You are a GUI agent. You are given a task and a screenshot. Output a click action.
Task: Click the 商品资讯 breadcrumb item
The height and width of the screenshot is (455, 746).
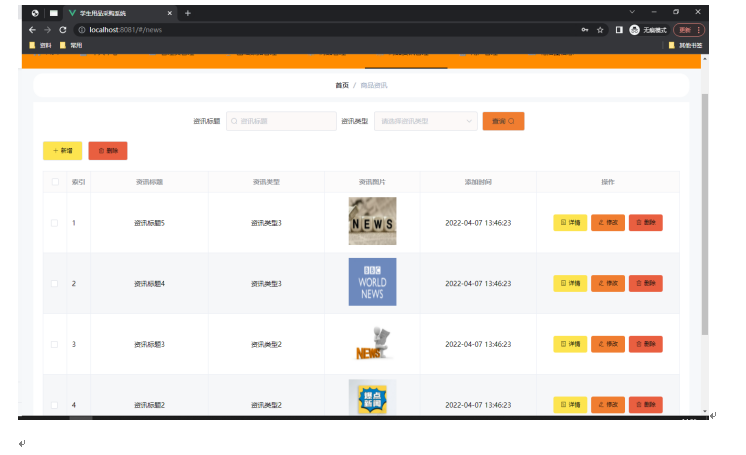tap(373, 85)
